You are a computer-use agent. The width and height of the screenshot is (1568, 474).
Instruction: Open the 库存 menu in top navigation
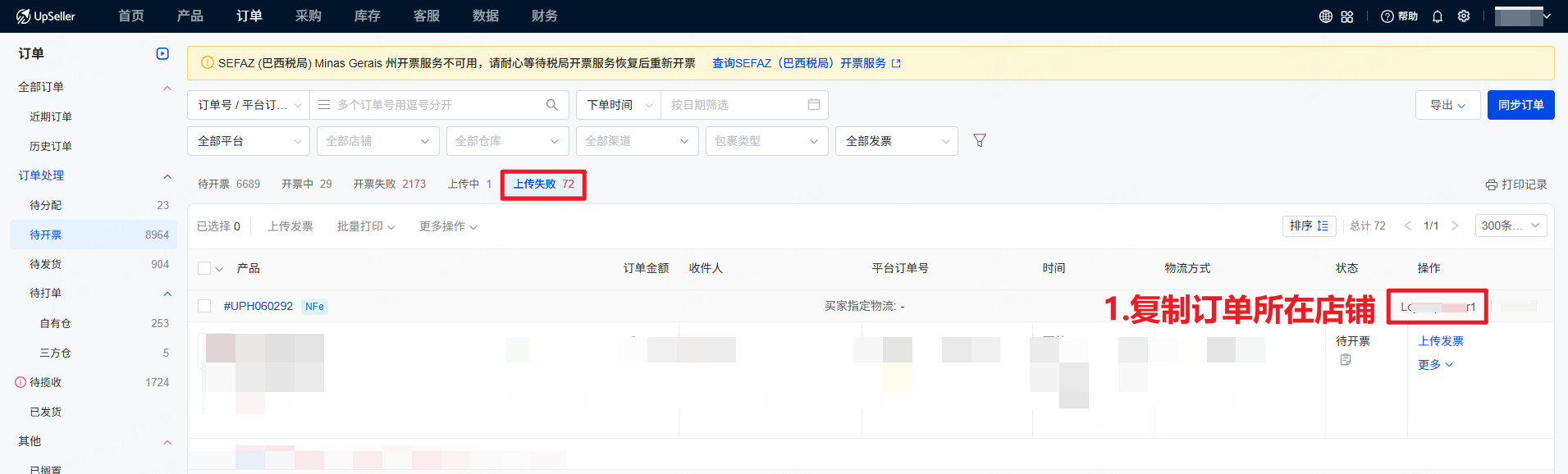(367, 16)
